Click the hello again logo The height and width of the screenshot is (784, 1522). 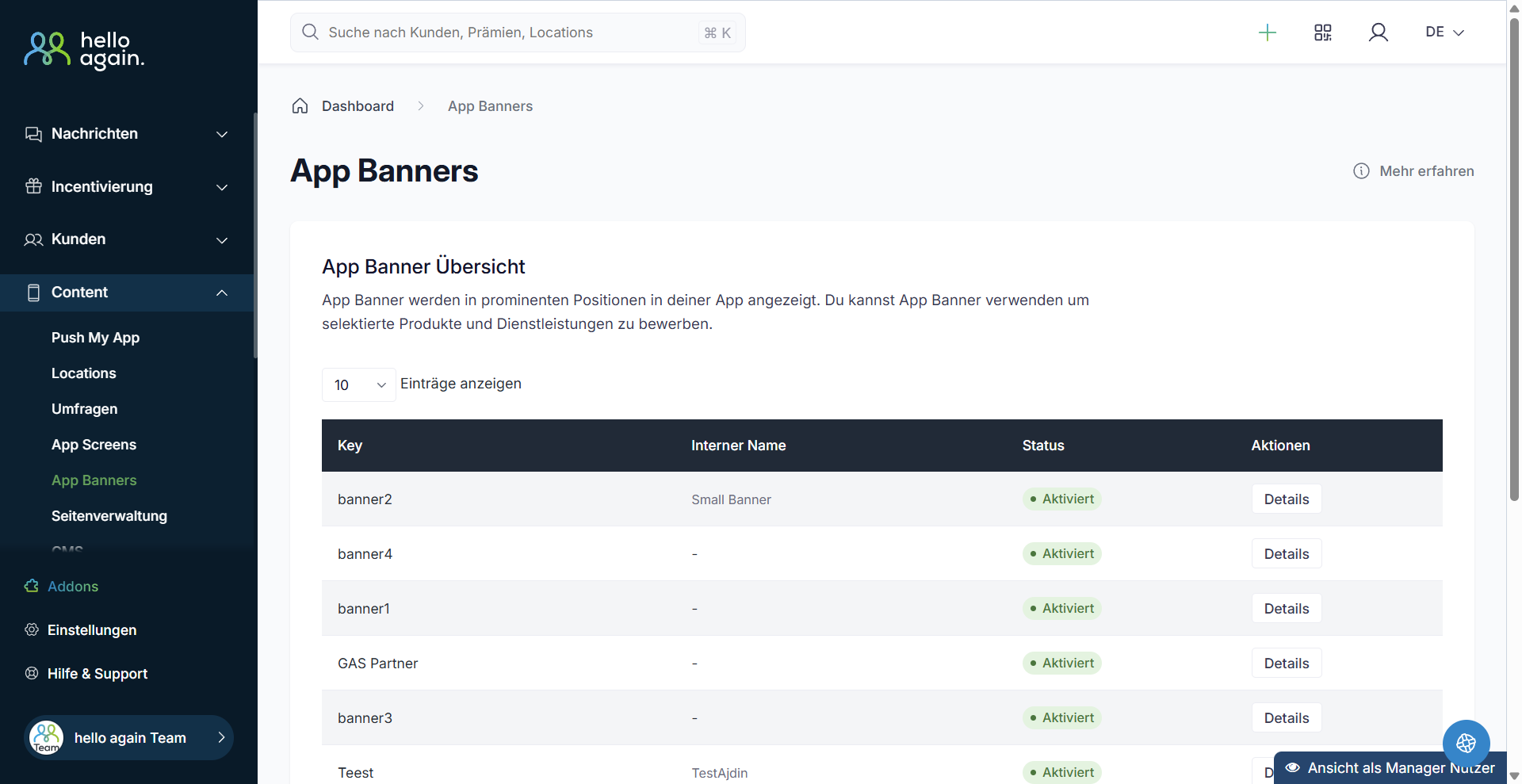(x=84, y=49)
